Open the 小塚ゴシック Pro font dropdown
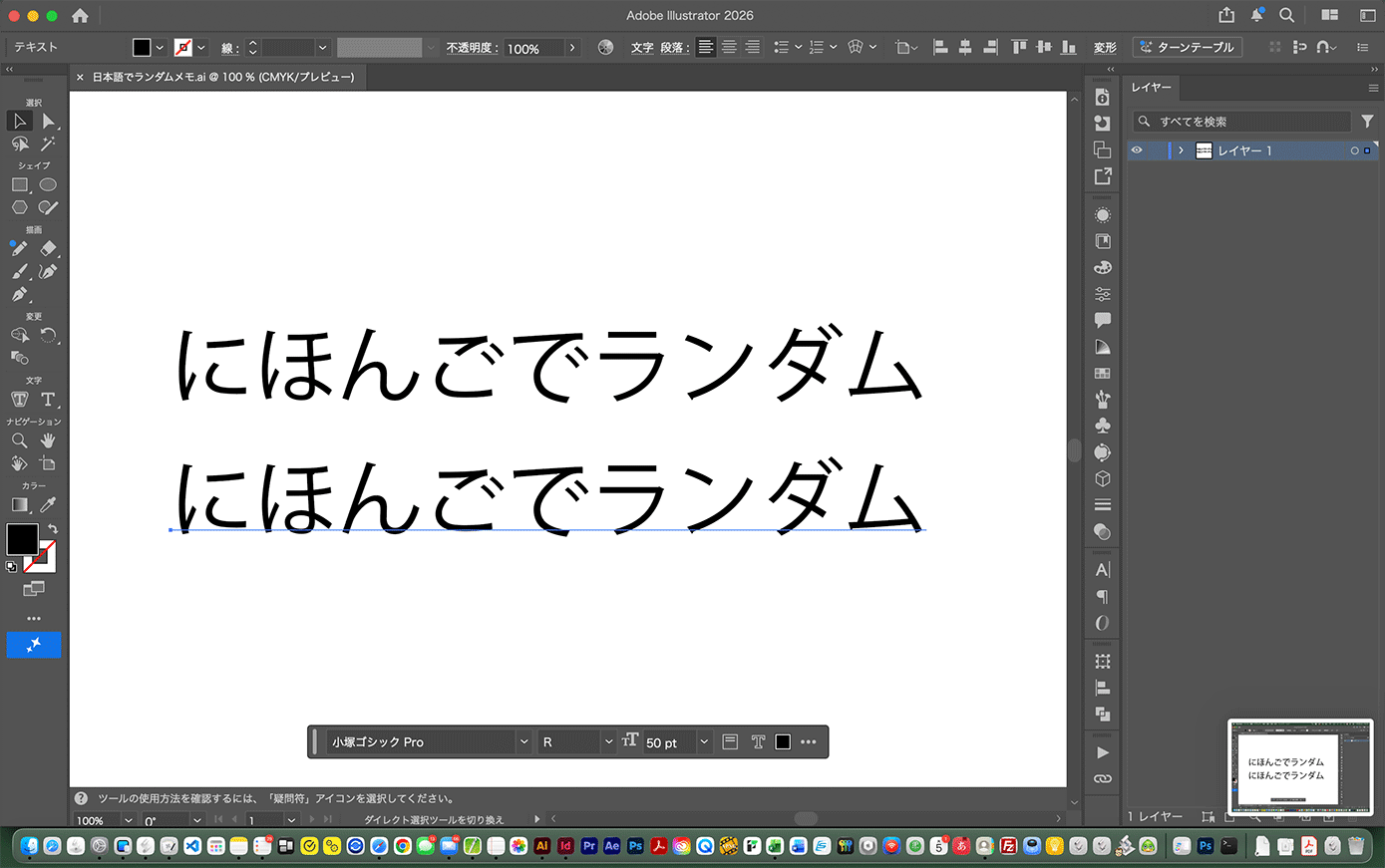This screenshot has height=868, width=1385. (x=523, y=742)
